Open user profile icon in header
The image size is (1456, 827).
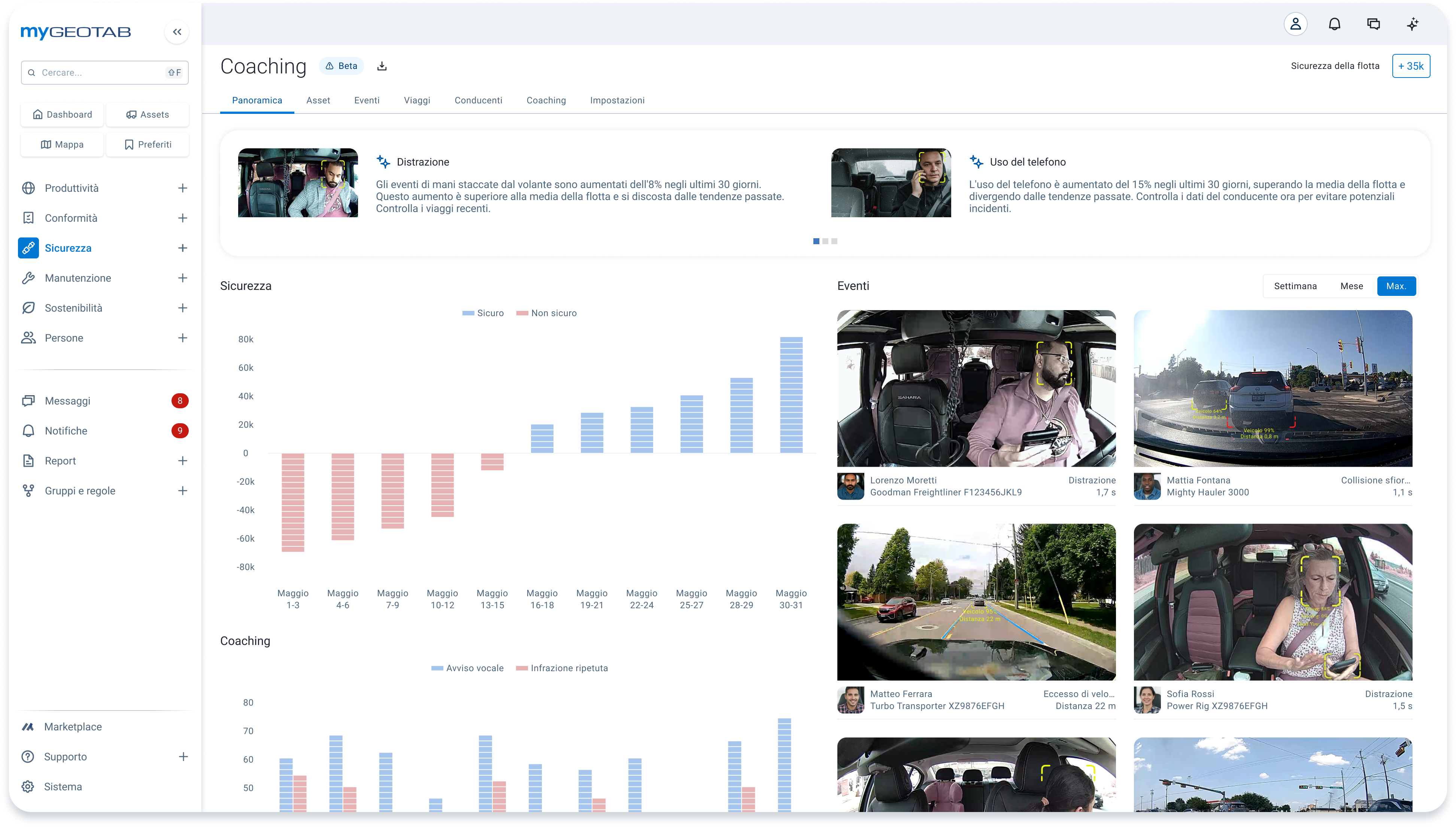pos(1295,24)
